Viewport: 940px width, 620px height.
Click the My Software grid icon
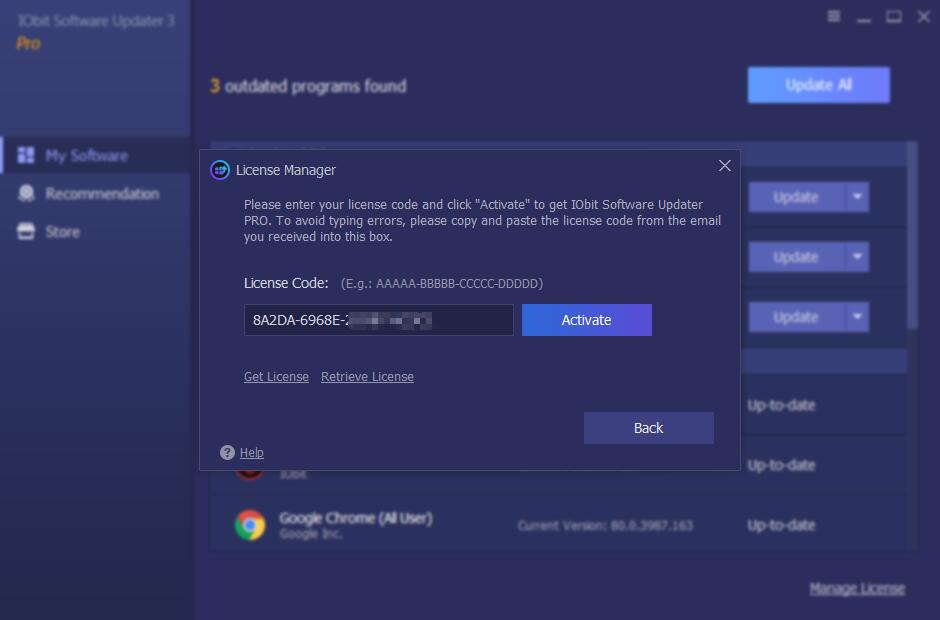26,155
